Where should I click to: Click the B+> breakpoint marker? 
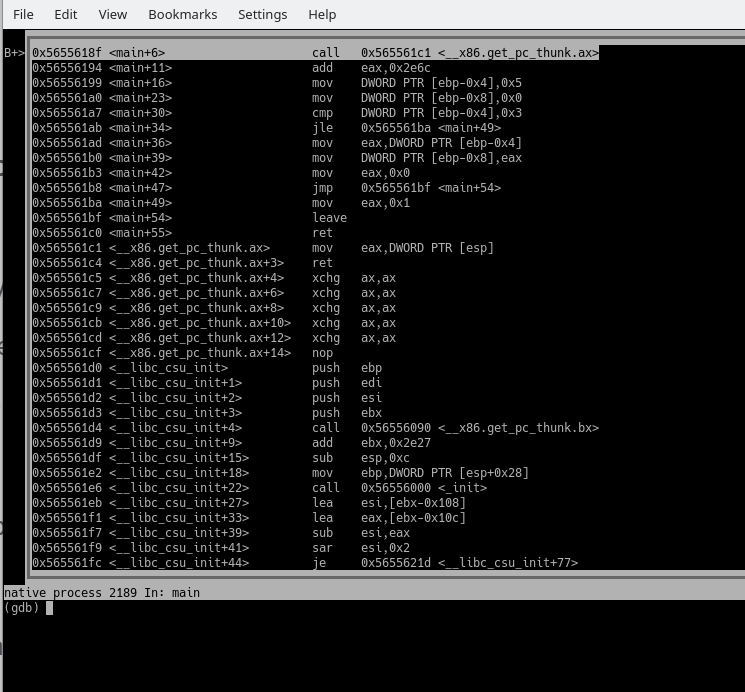point(15,53)
